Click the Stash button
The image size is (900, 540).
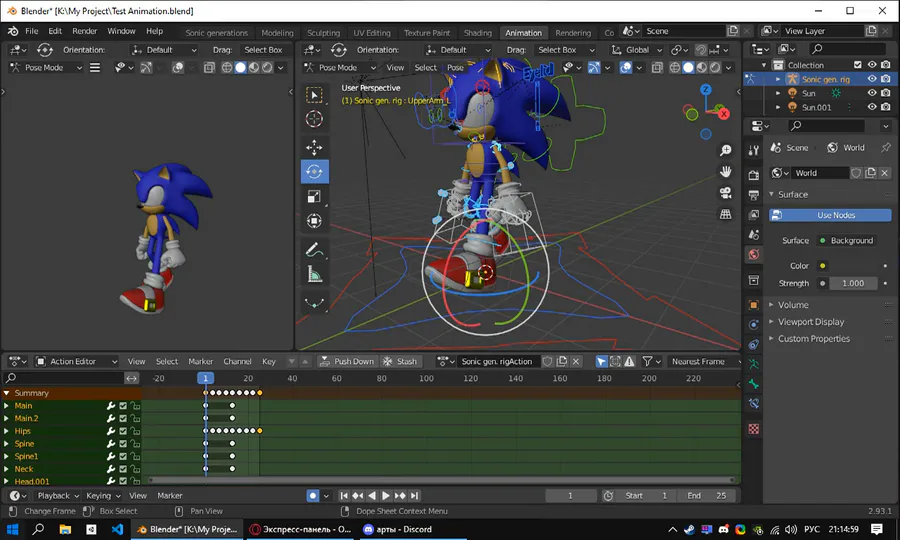(x=400, y=362)
